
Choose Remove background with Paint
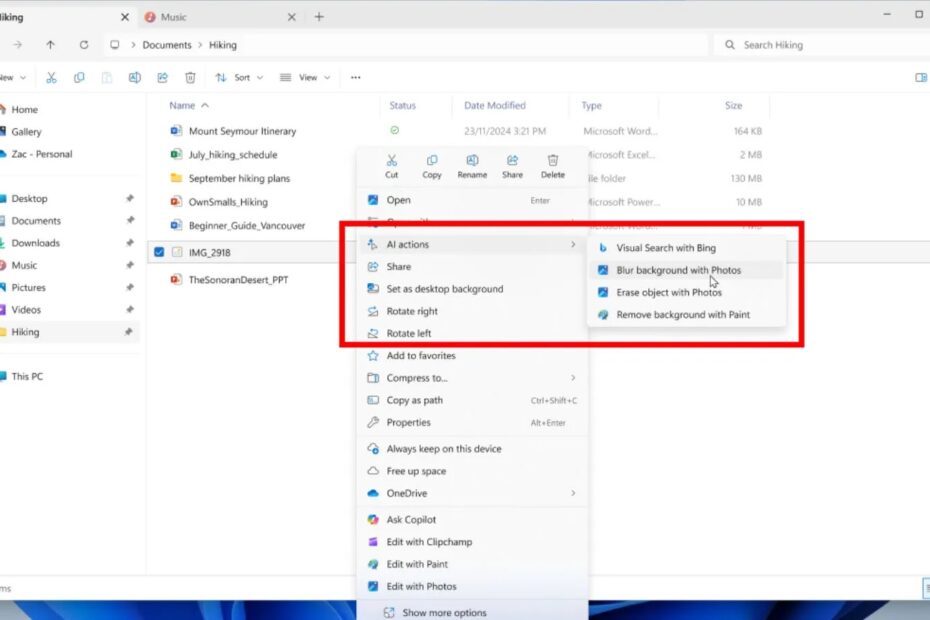(682, 314)
